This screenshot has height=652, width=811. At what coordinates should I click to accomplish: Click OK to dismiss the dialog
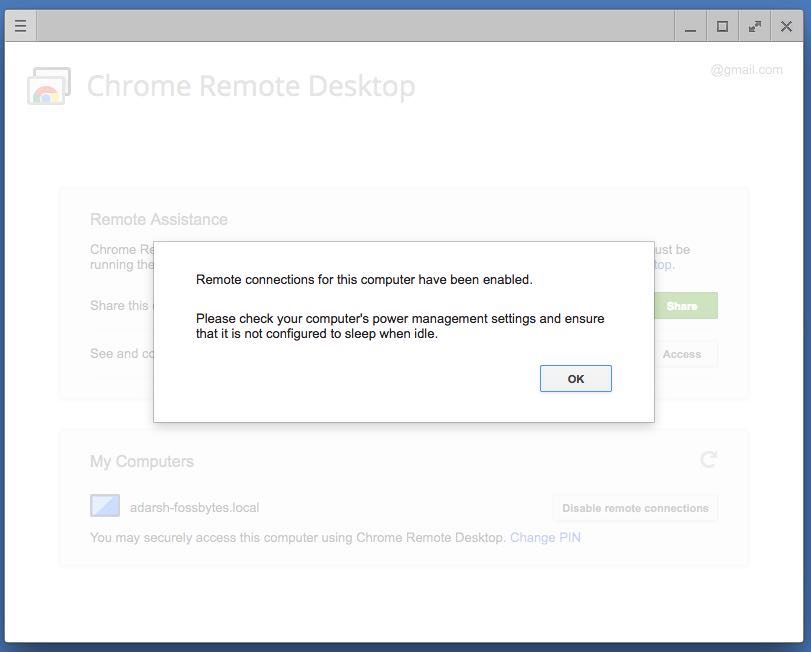(x=575, y=378)
